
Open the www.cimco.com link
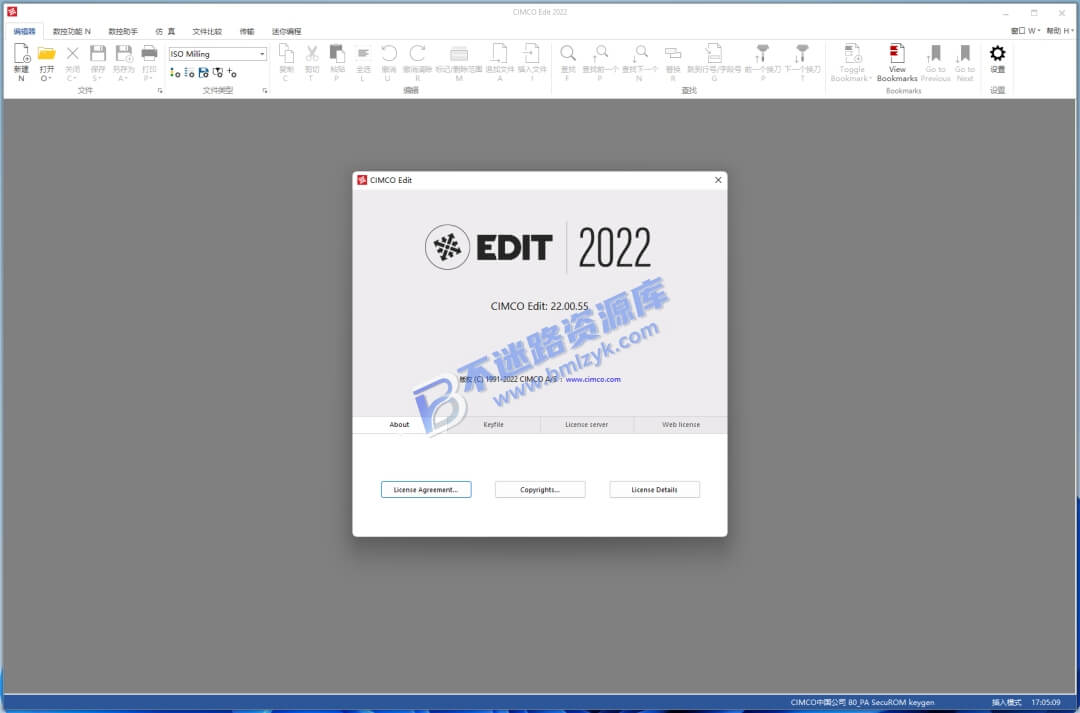tap(593, 380)
